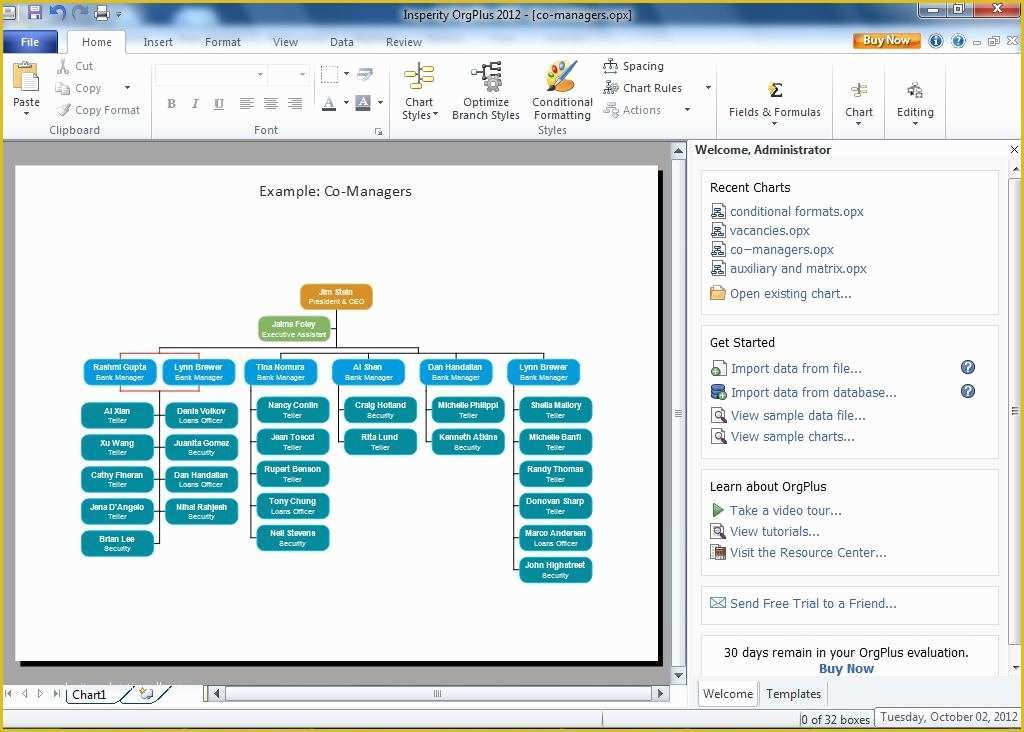1024x732 pixels.
Task: Click the box outline border icon
Action: [330, 74]
